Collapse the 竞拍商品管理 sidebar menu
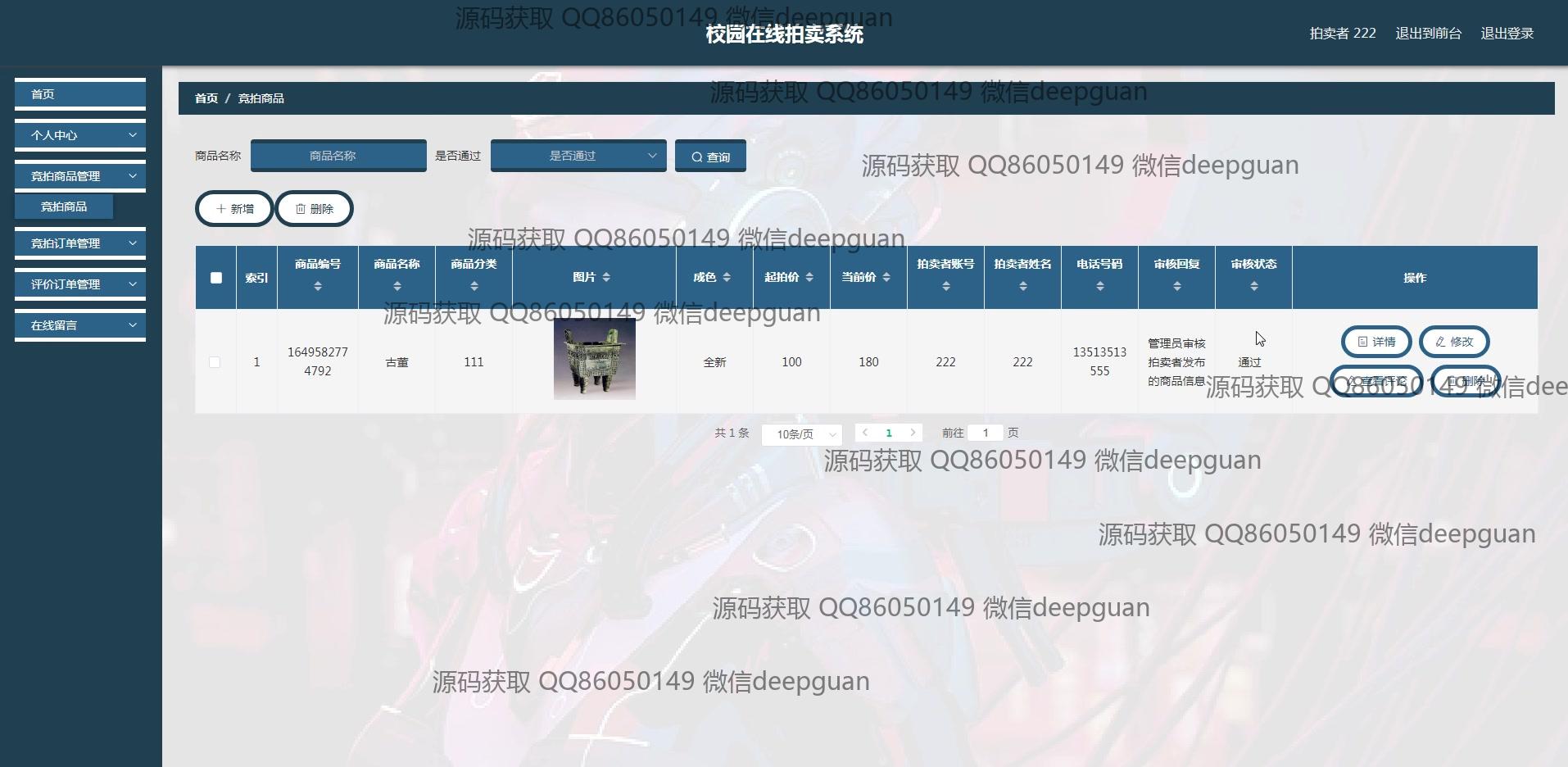 coord(80,176)
